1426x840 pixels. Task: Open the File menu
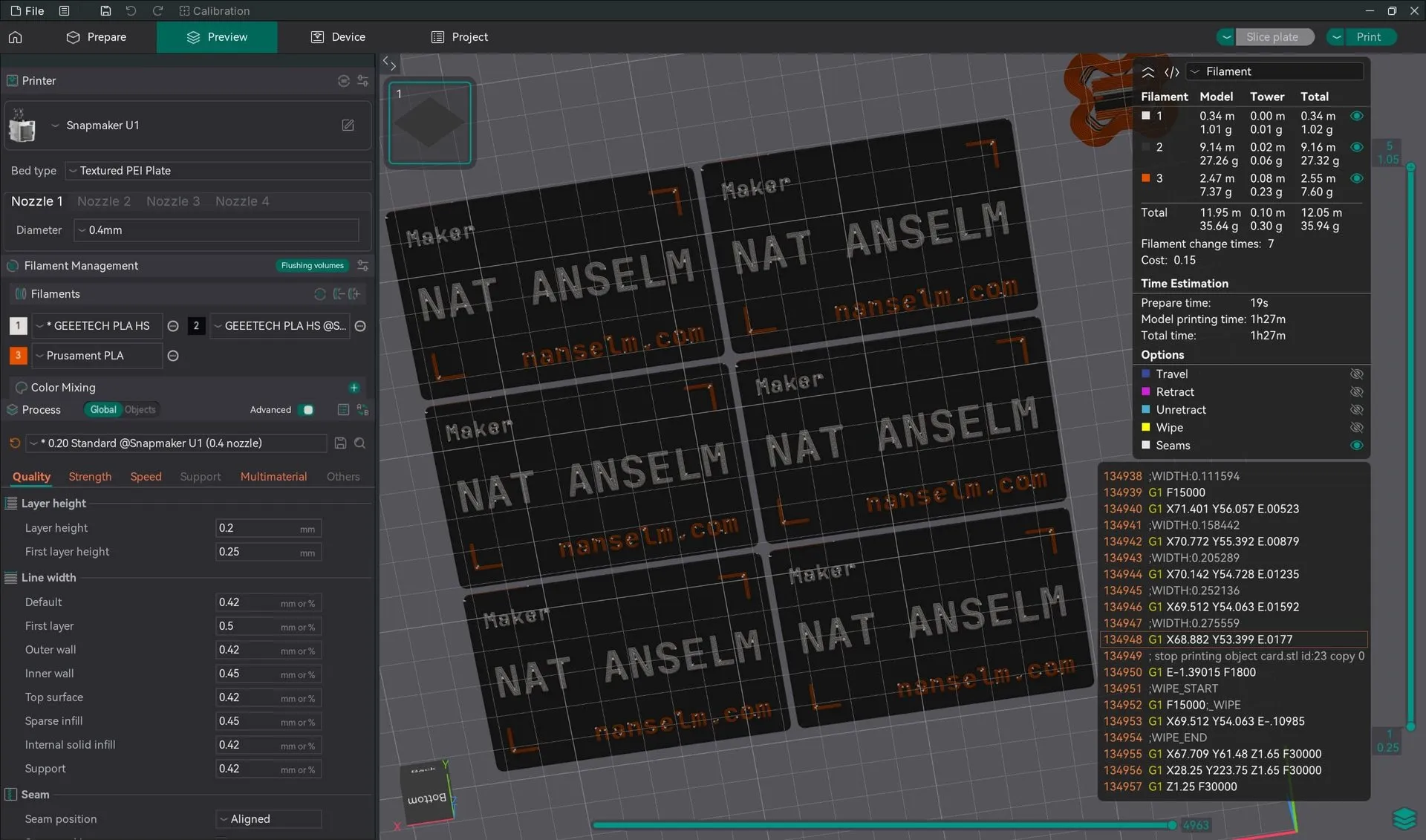tap(27, 11)
